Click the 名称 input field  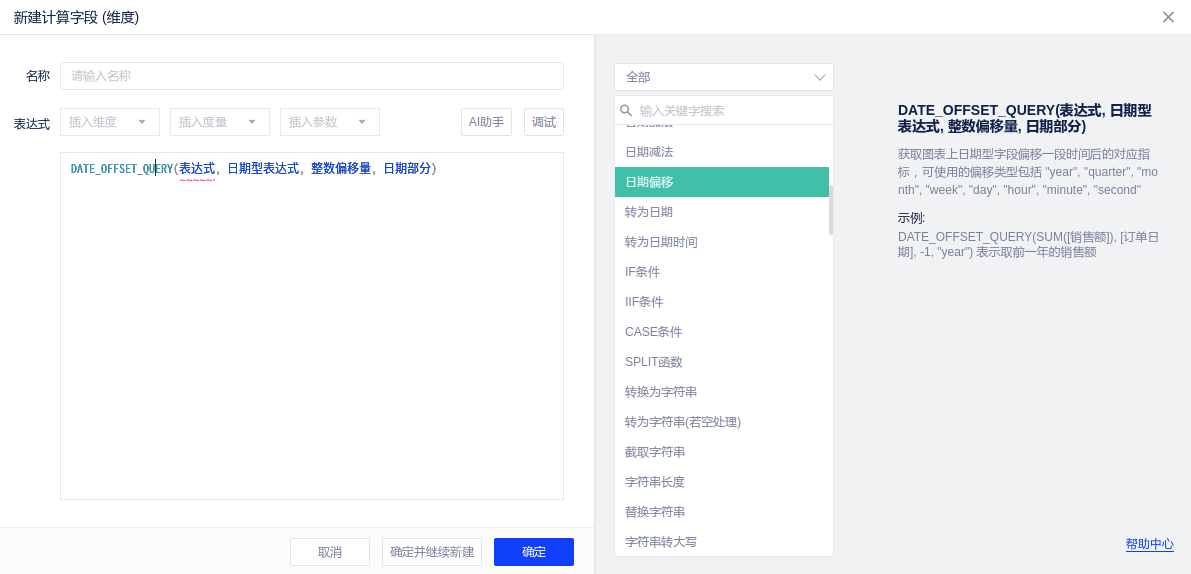click(x=312, y=76)
